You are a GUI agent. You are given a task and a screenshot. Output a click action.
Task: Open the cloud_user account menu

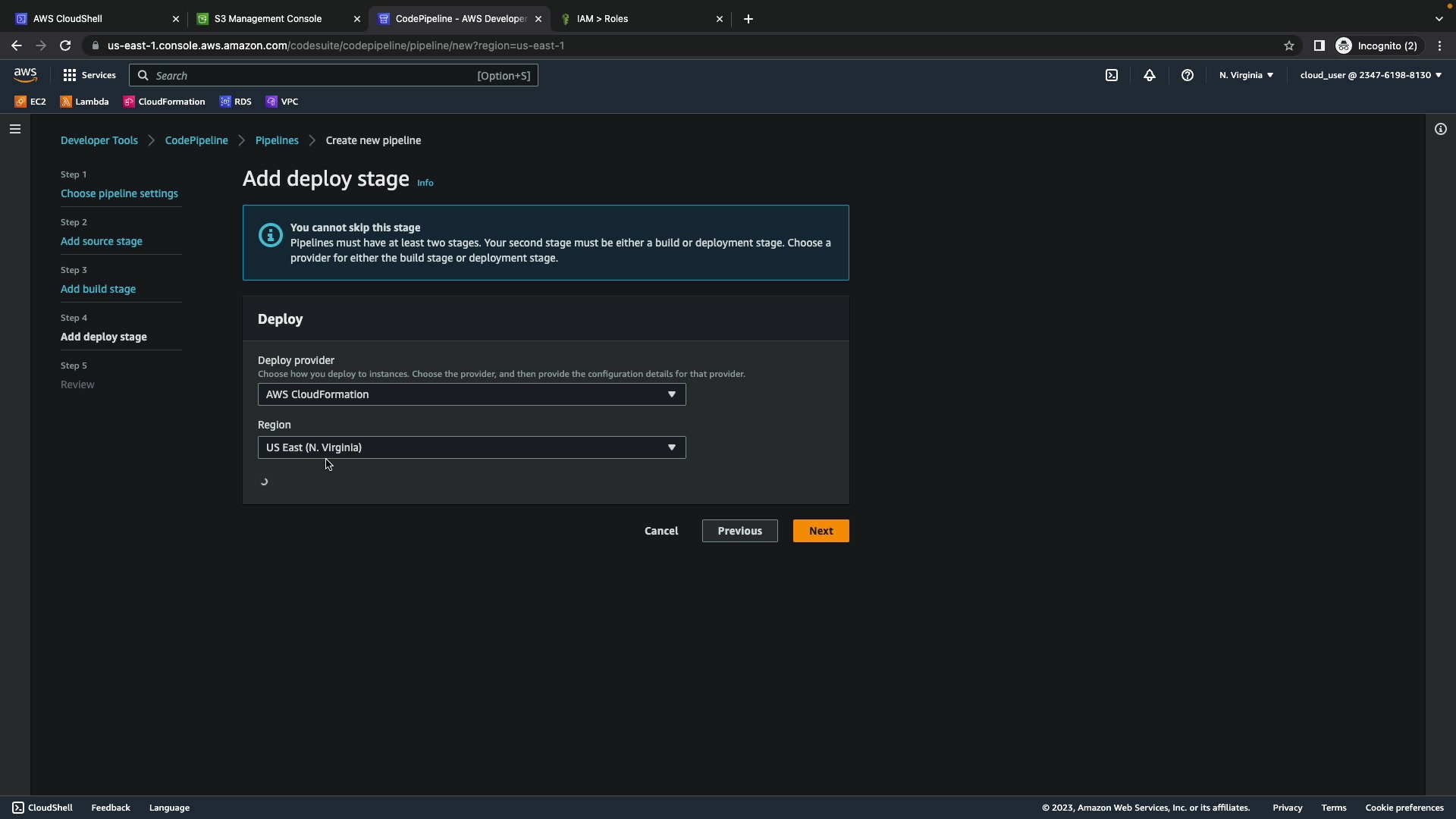point(1370,75)
